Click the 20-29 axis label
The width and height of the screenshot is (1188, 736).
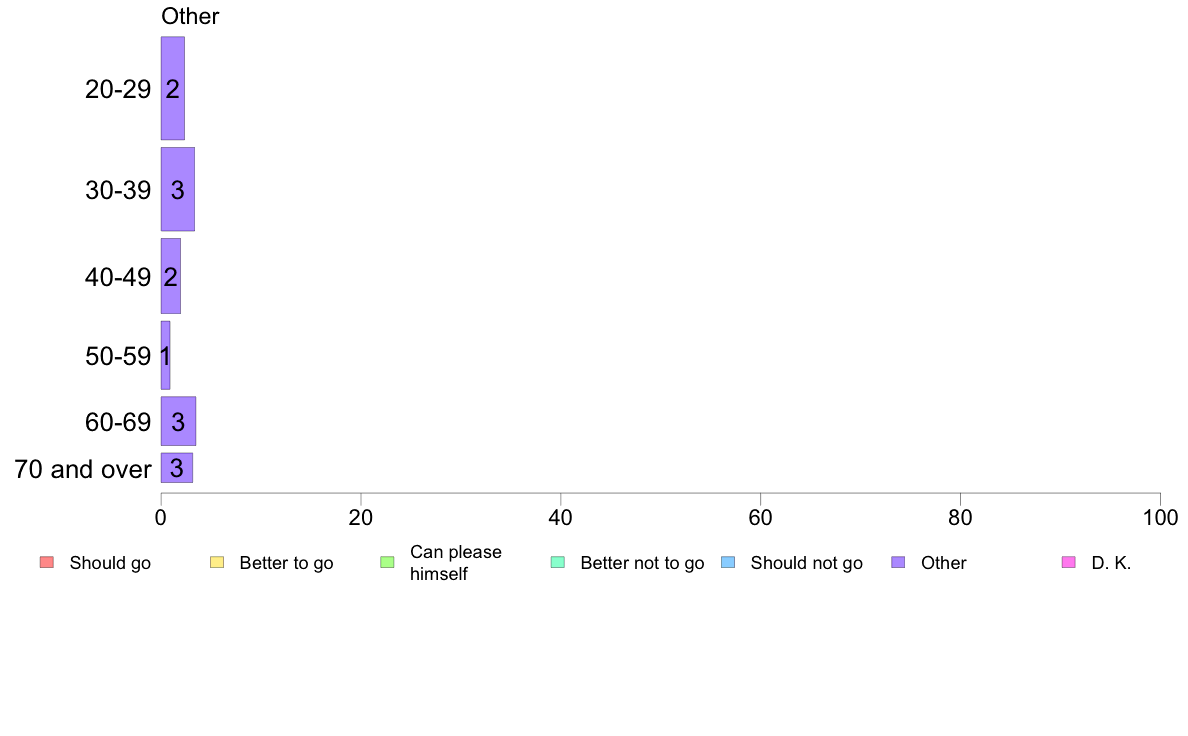[118, 89]
